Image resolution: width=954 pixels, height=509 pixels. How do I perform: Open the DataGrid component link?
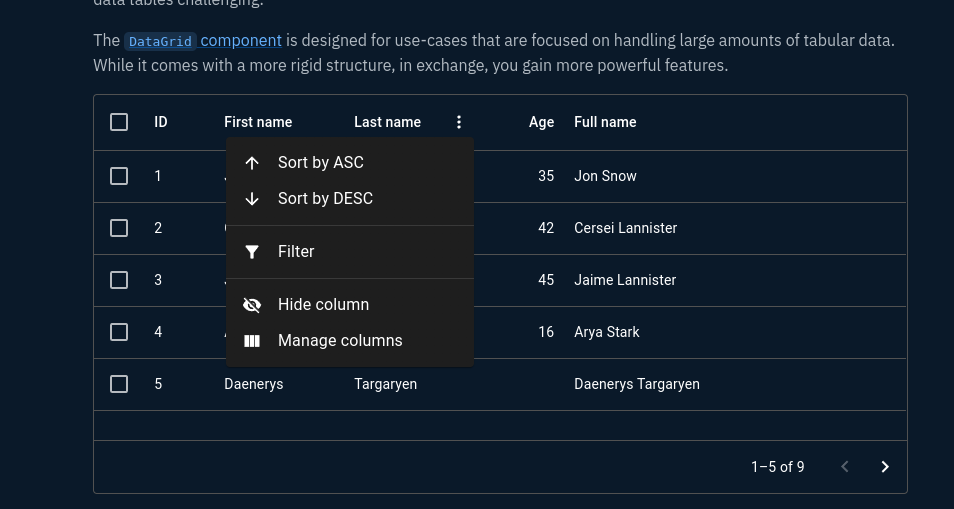pyautogui.click(x=203, y=41)
